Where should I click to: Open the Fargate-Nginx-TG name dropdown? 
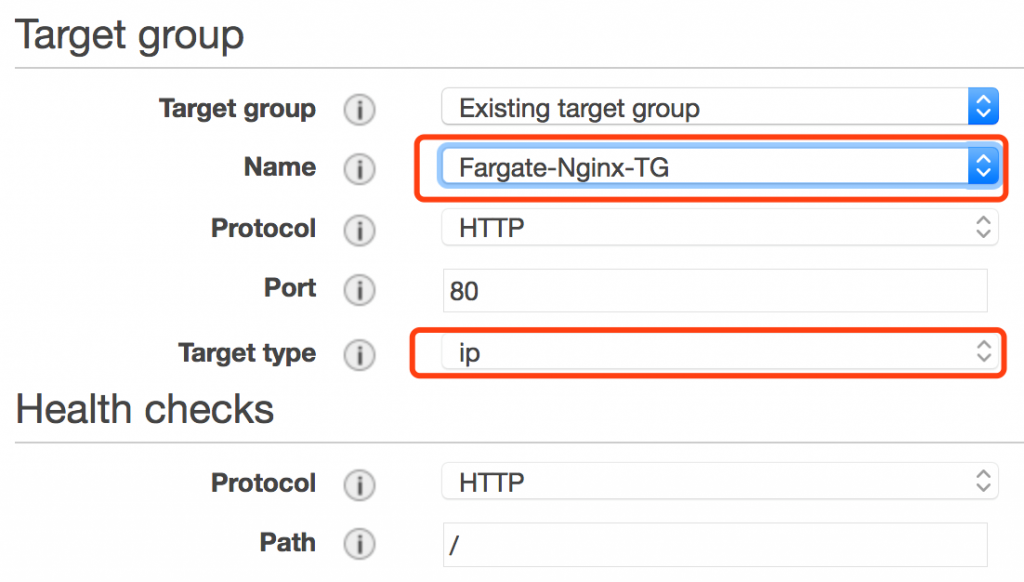point(720,167)
